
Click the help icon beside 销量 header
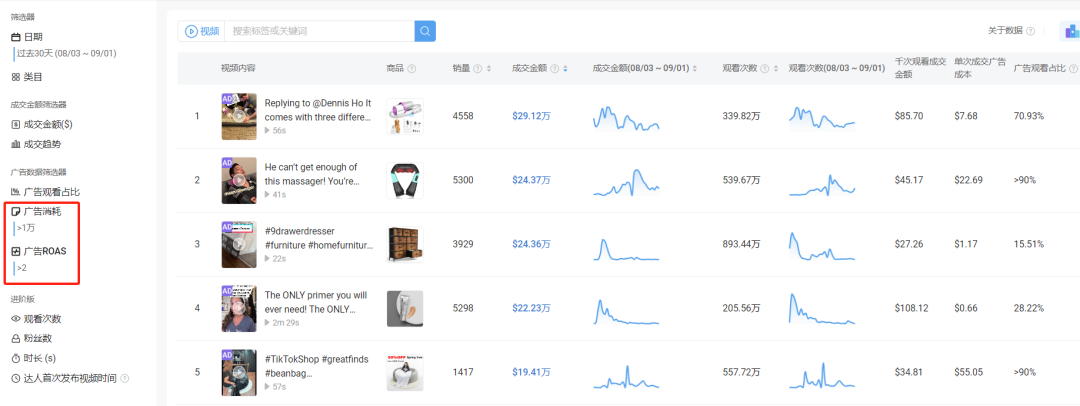tap(477, 68)
